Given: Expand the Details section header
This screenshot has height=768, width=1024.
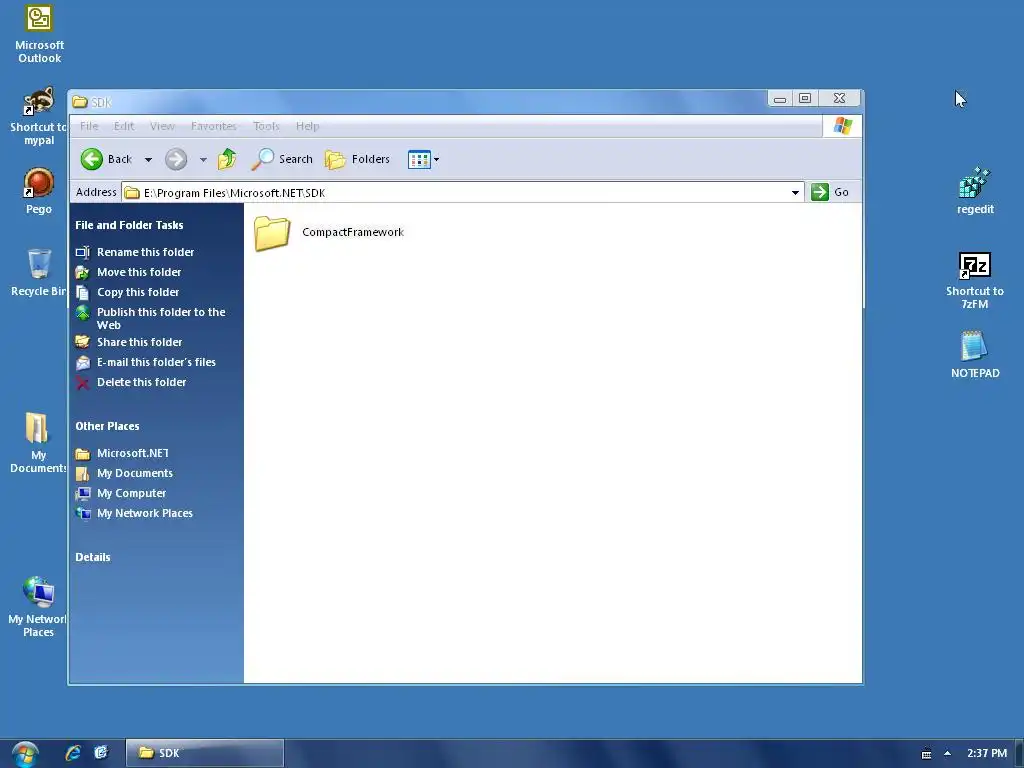Looking at the screenshot, I should [93, 557].
